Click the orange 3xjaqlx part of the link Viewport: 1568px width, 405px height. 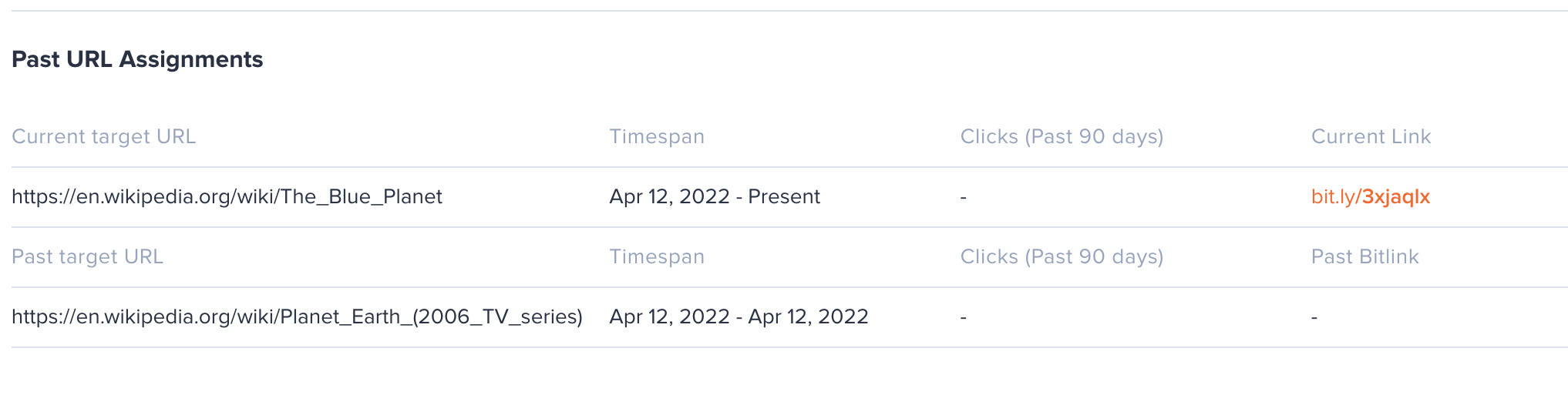pyautogui.click(x=1396, y=196)
